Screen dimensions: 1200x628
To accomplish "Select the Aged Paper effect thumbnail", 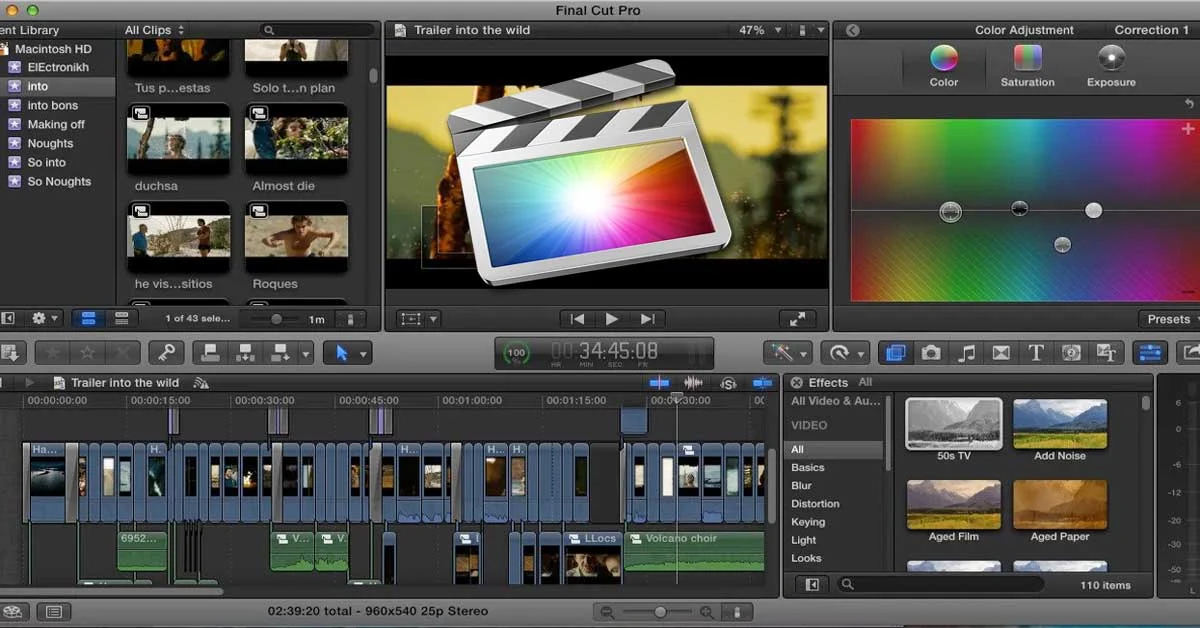I will coord(1060,505).
